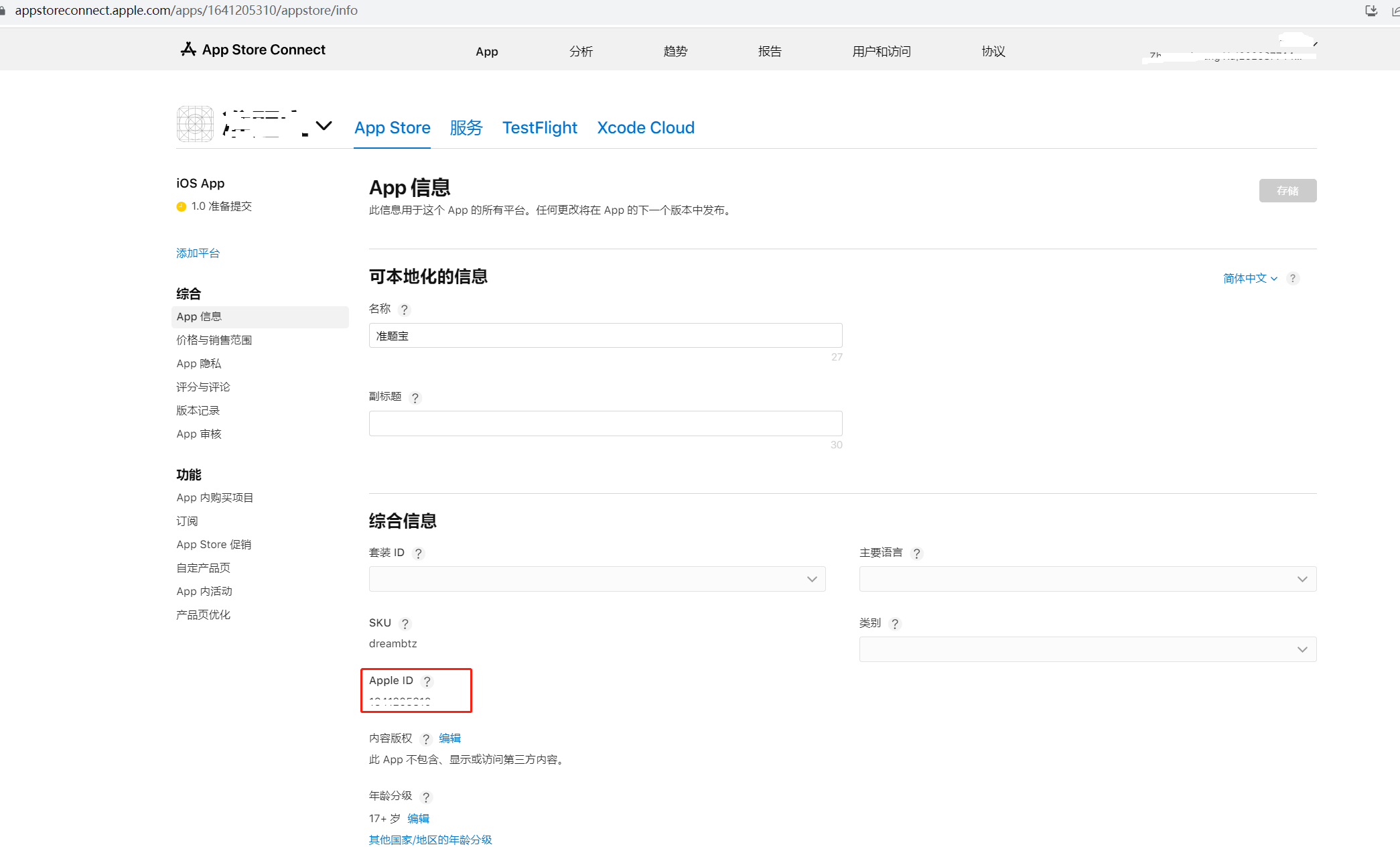
Task: Open the 主要语言 dropdown
Action: 1087,579
